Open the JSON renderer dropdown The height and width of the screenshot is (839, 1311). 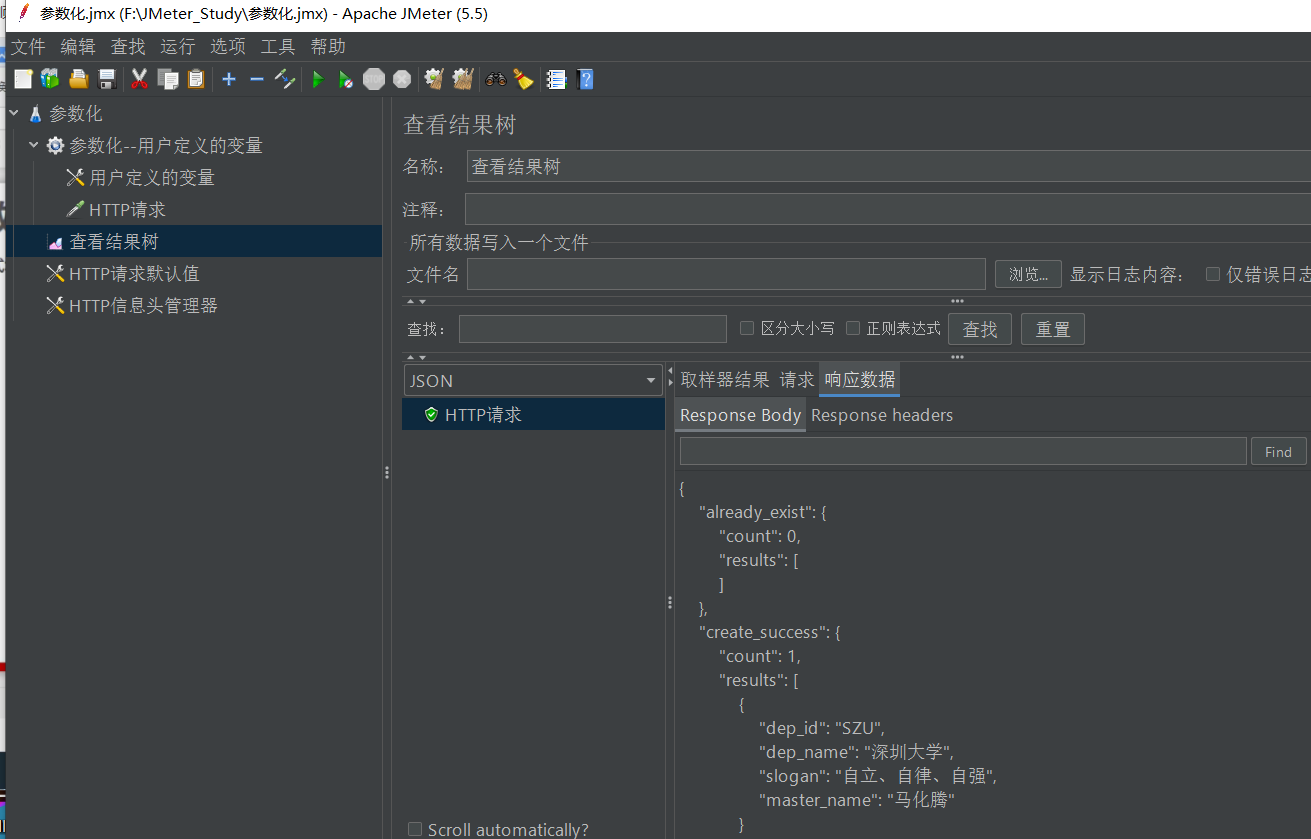(x=532, y=380)
